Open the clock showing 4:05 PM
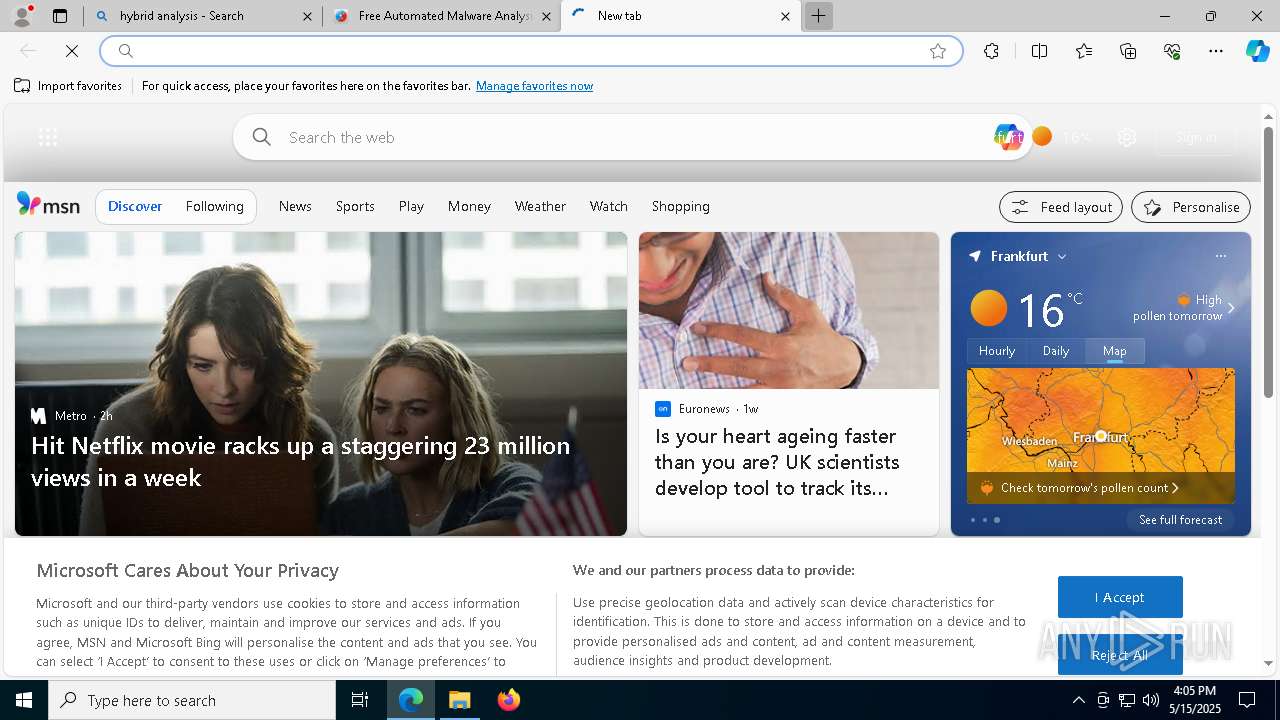 coord(1194,700)
